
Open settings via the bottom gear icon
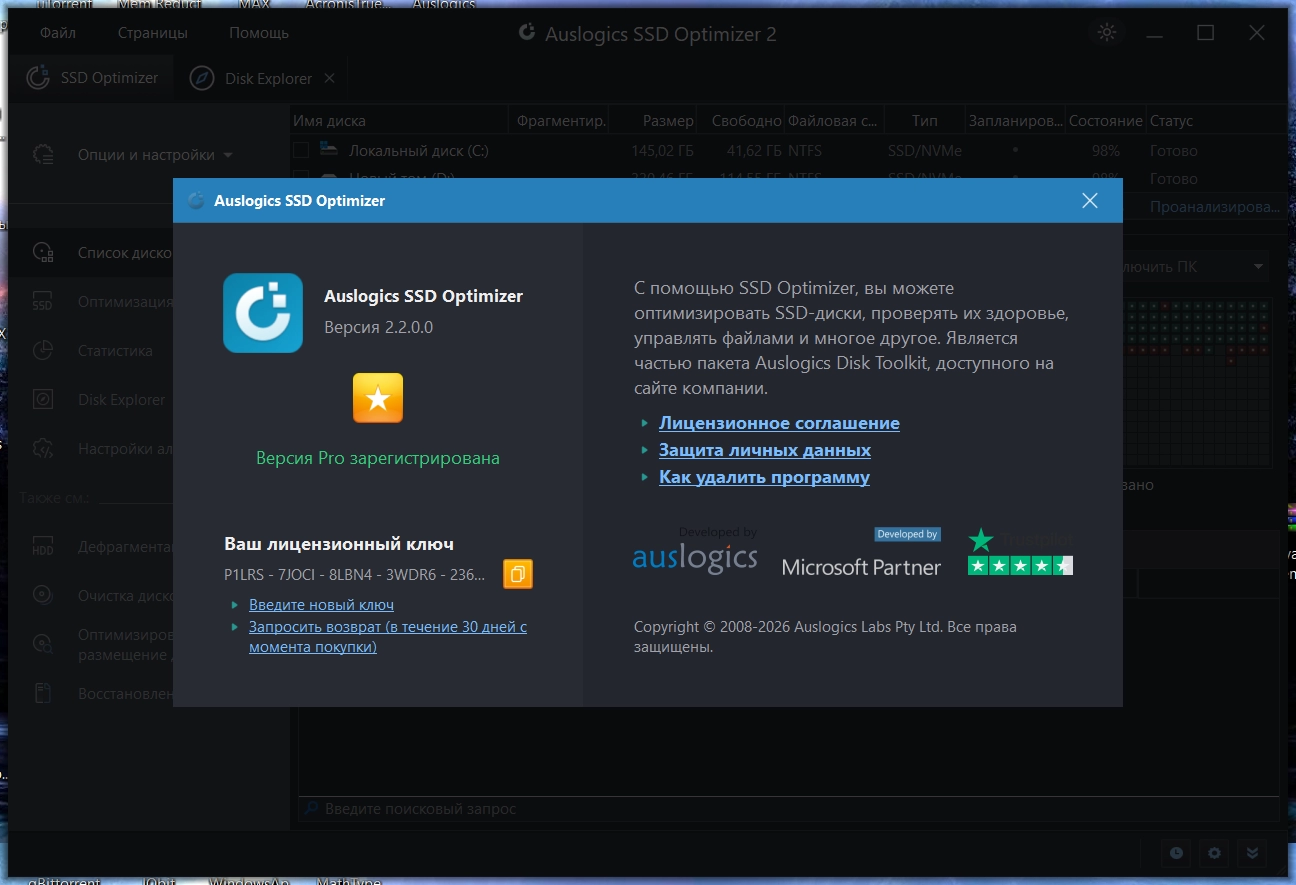(1214, 853)
